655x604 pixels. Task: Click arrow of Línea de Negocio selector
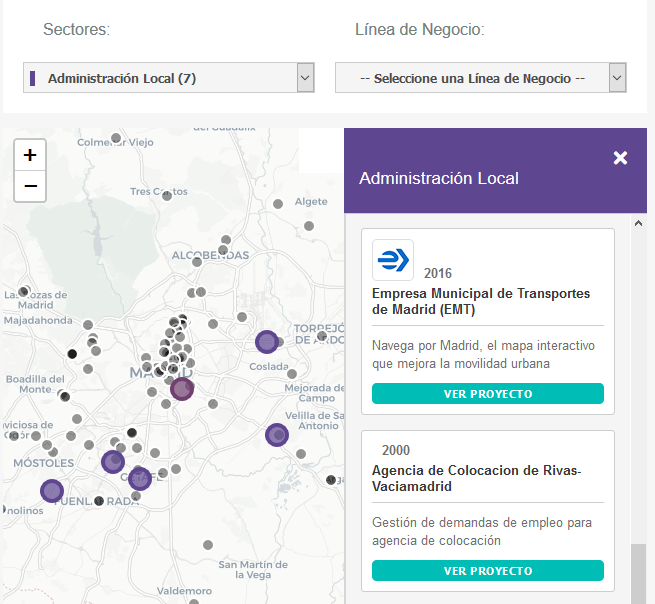pyautogui.click(x=617, y=78)
